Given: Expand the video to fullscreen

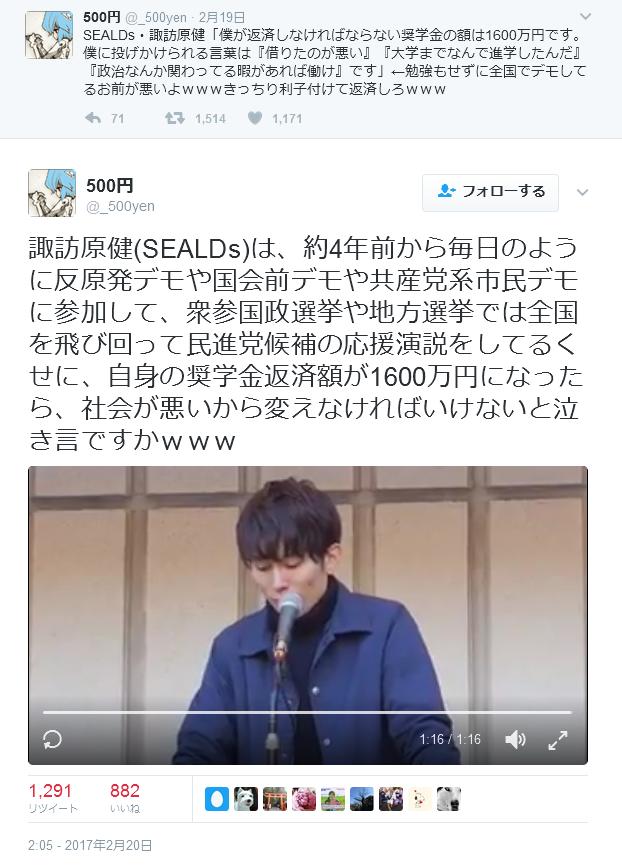Looking at the screenshot, I should 558,740.
